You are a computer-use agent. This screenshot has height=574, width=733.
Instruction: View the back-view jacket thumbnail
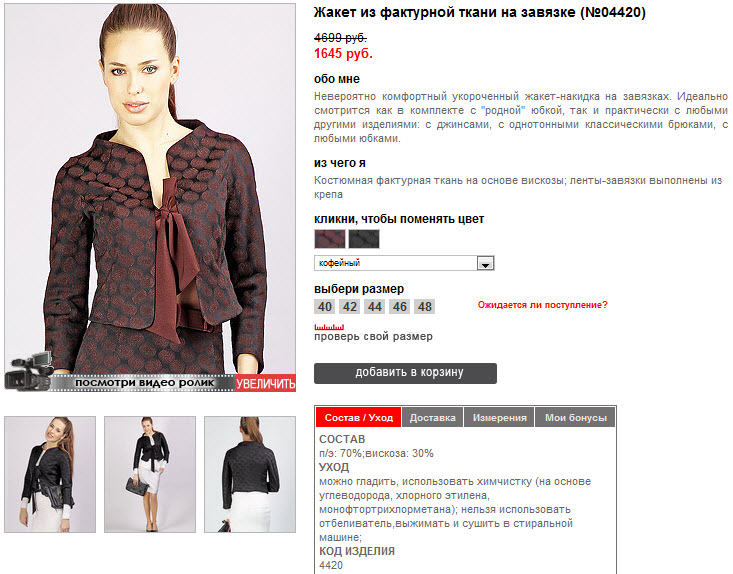point(250,474)
